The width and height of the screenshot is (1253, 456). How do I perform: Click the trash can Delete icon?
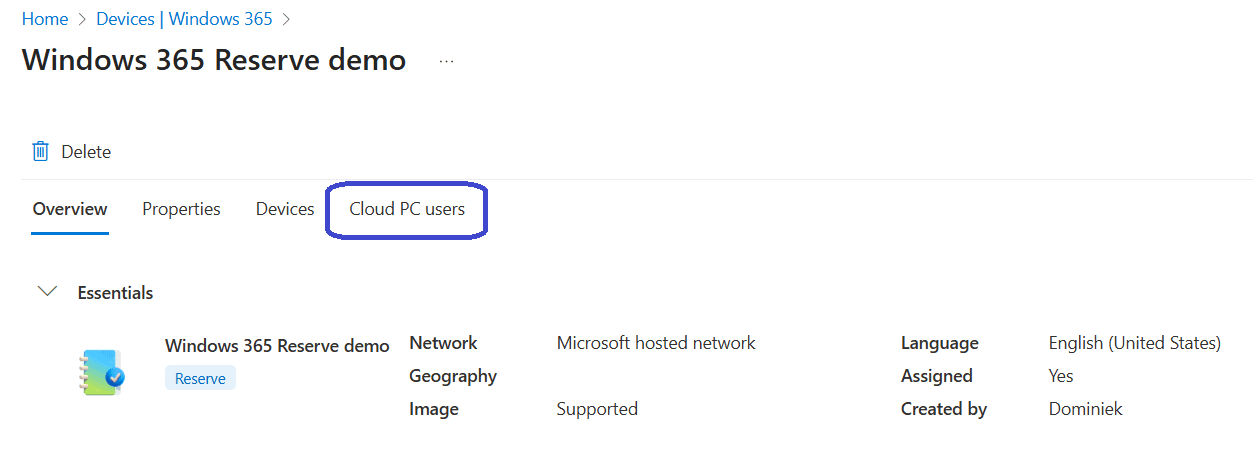point(41,152)
